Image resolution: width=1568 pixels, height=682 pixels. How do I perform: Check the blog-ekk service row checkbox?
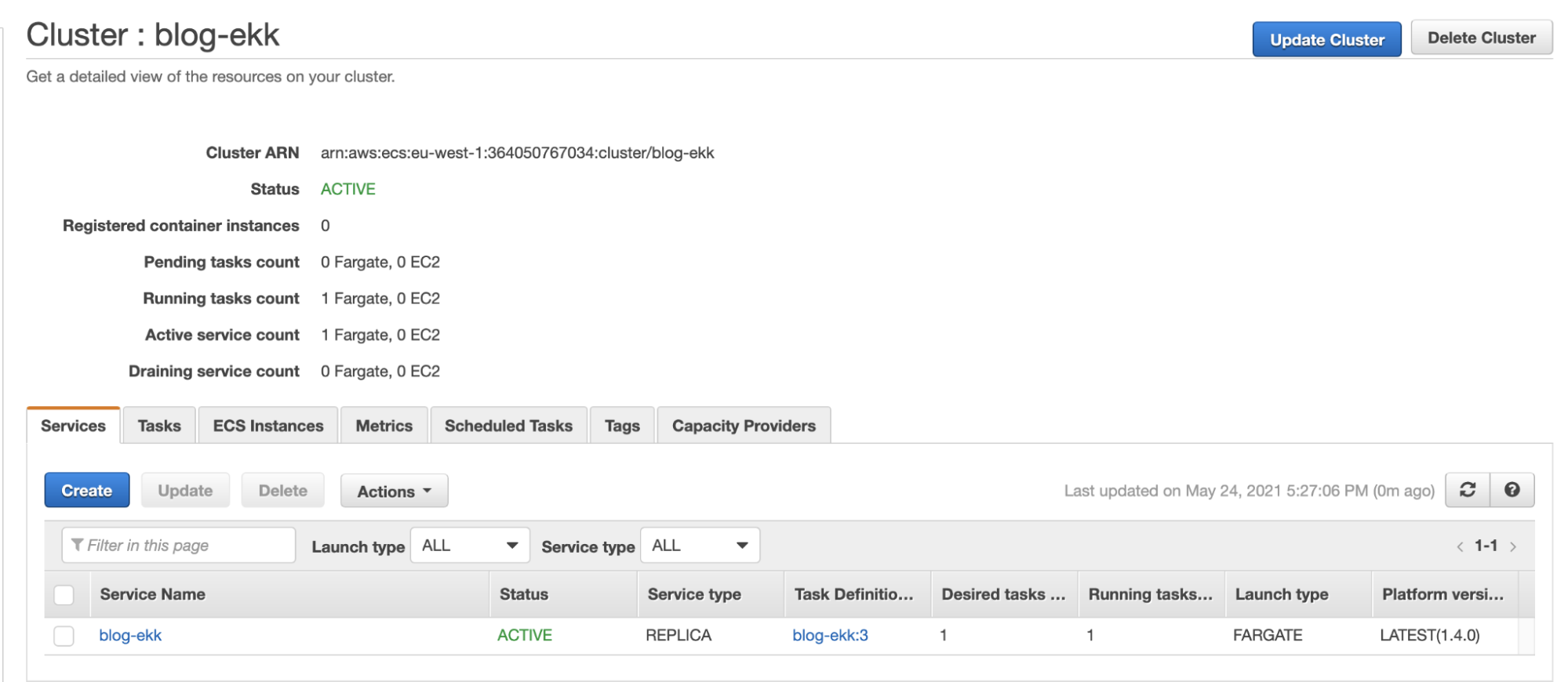pyautogui.click(x=64, y=636)
